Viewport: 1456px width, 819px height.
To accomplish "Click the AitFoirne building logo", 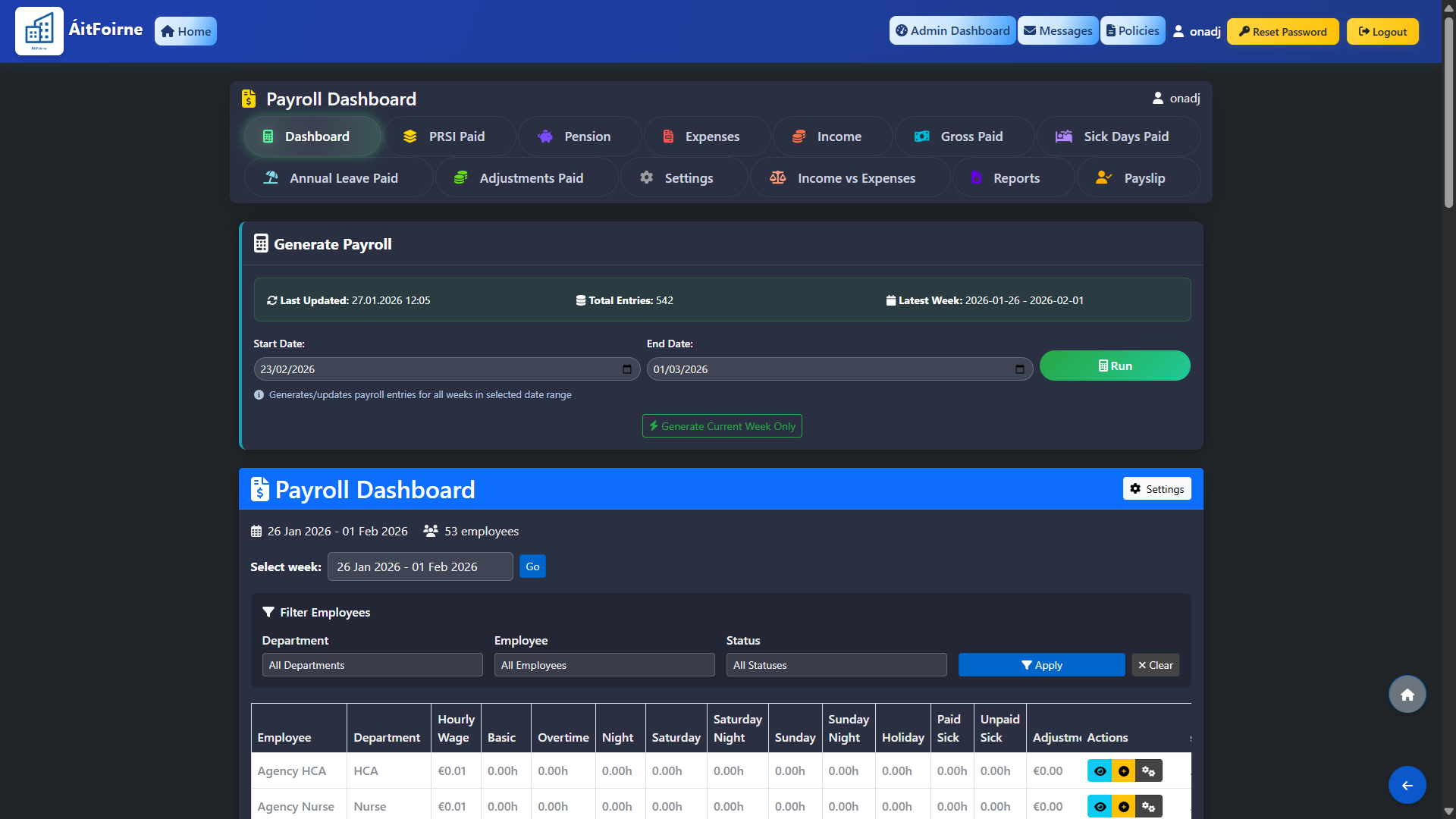I will 39,31.
